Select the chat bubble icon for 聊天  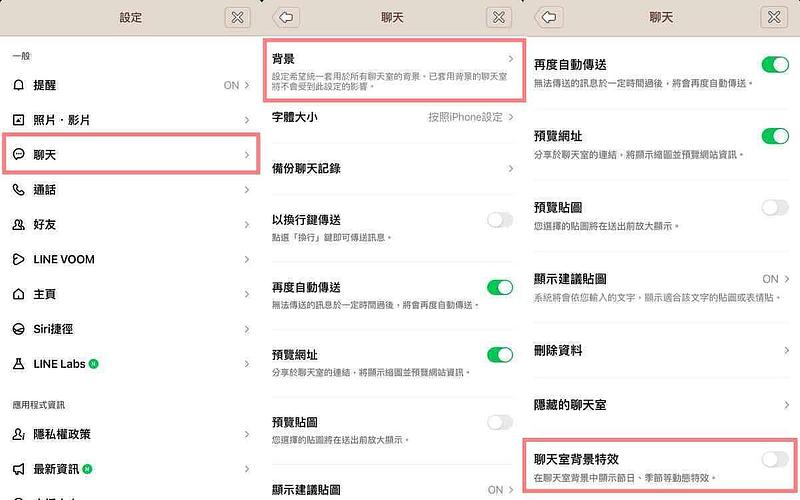[18, 155]
